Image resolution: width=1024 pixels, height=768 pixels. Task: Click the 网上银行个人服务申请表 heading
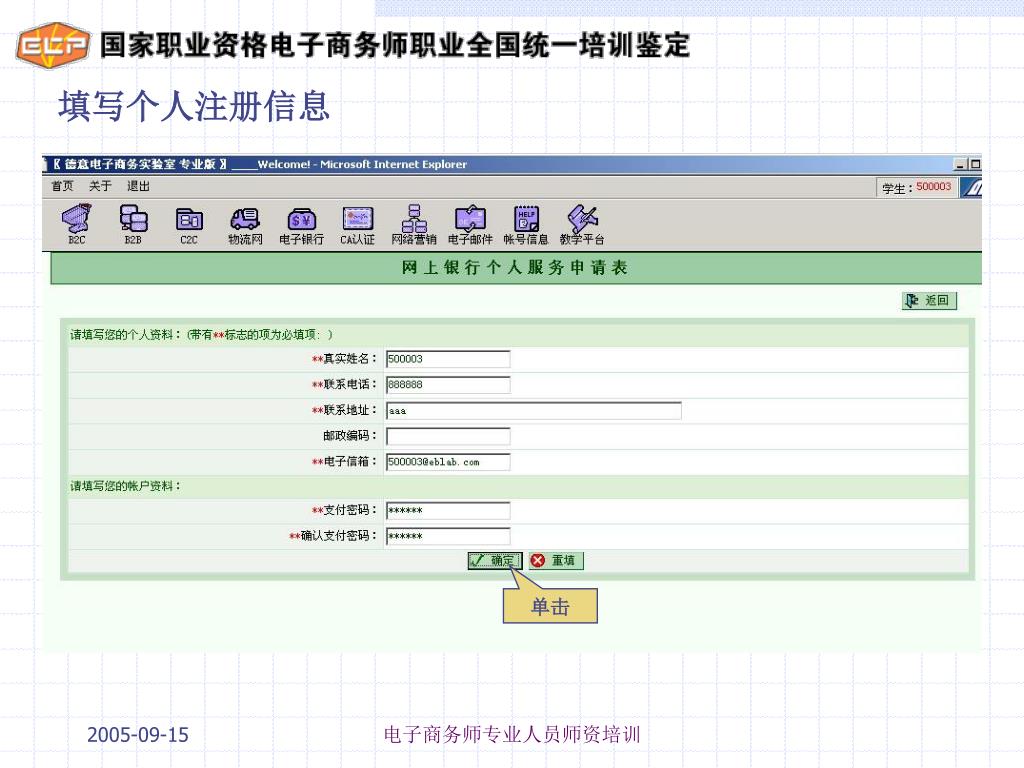[515, 268]
